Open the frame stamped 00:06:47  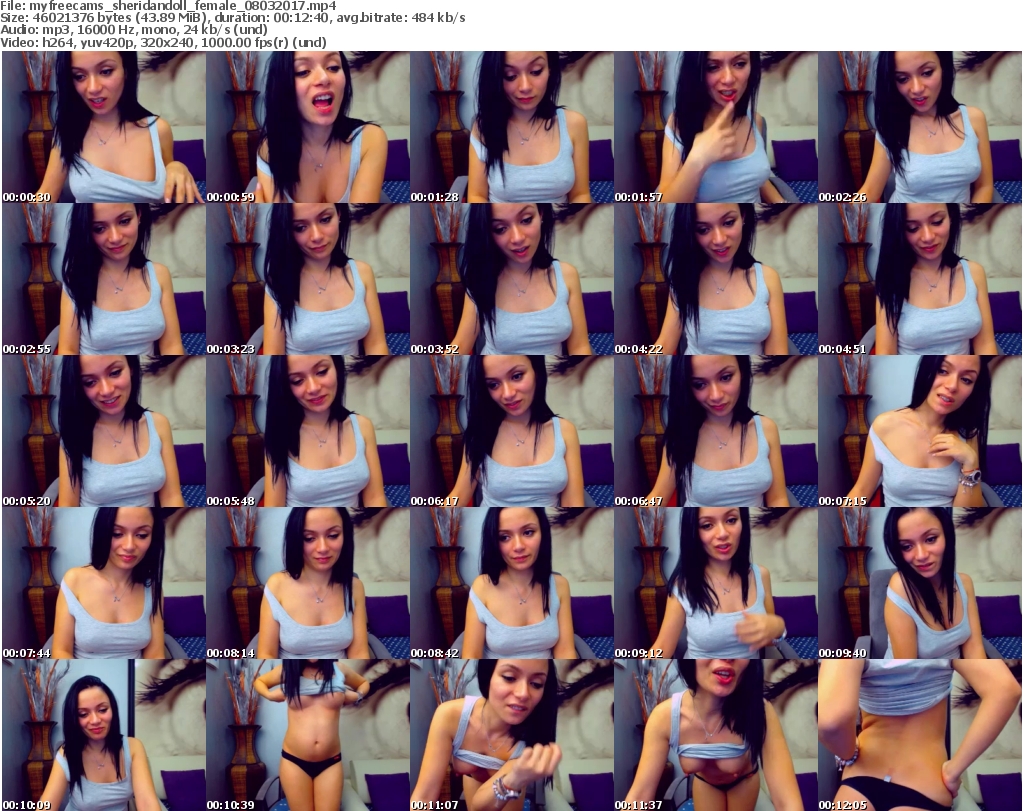tap(716, 431)
